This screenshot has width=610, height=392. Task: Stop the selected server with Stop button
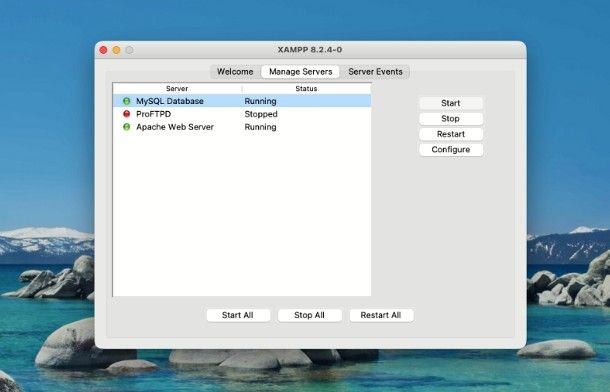[x=451, y=119]
